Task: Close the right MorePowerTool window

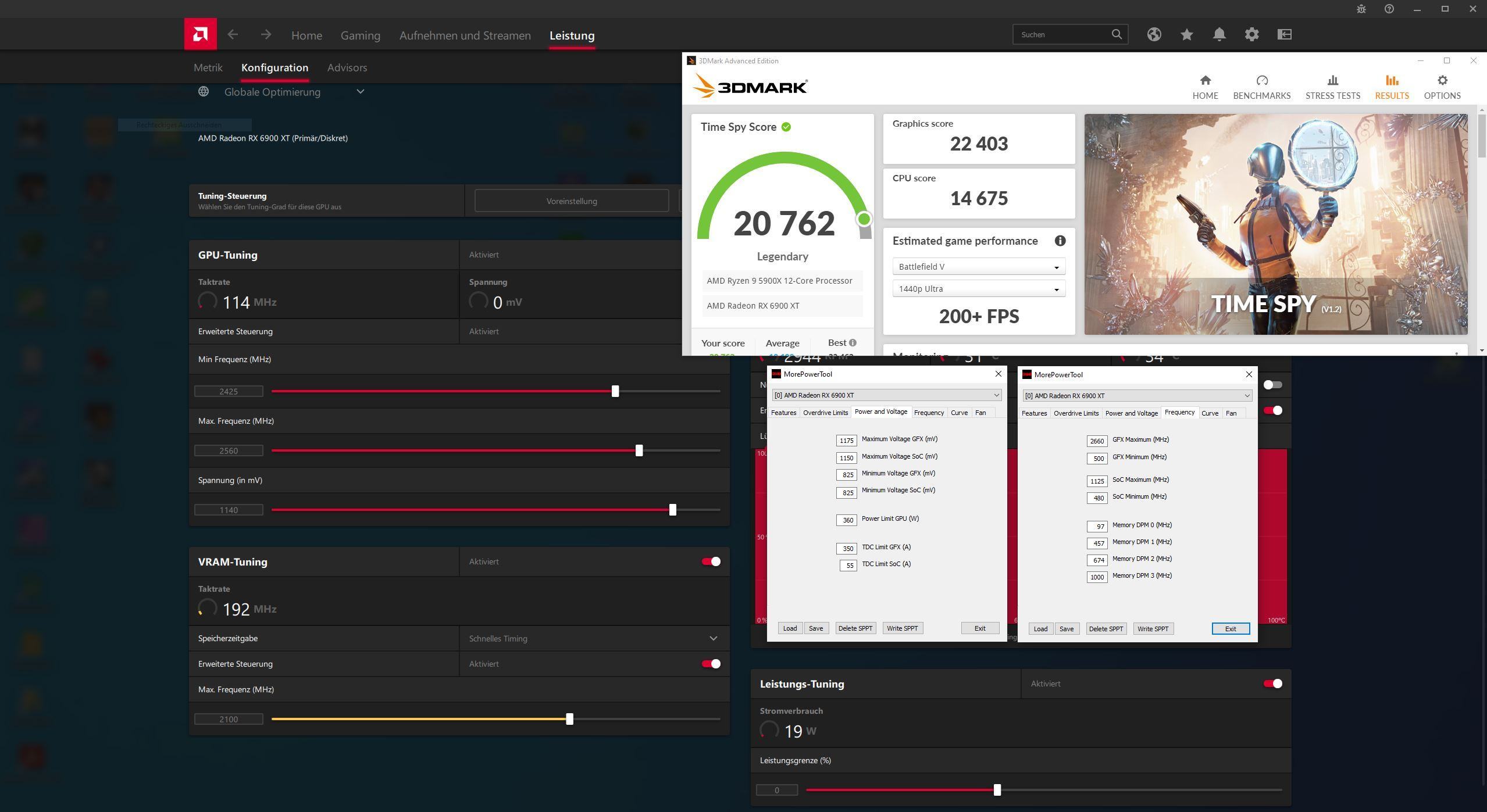Action: [1249, 374]
